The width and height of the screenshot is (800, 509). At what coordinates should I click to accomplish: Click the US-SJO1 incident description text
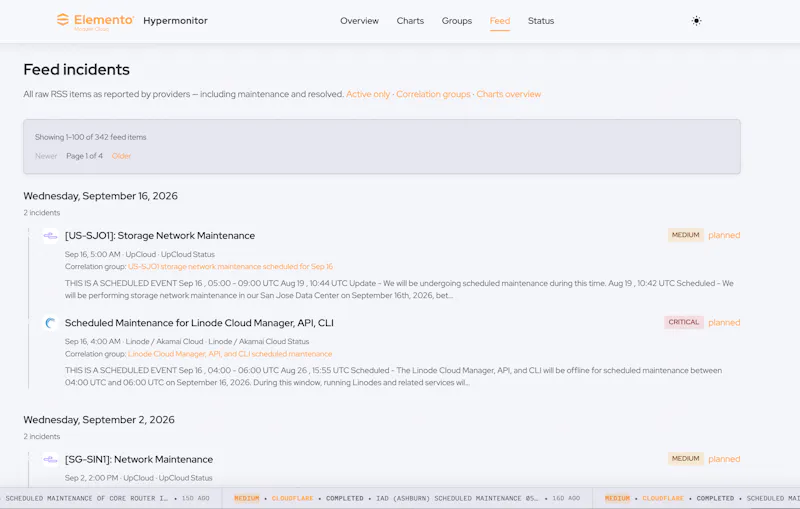[399, 289]
